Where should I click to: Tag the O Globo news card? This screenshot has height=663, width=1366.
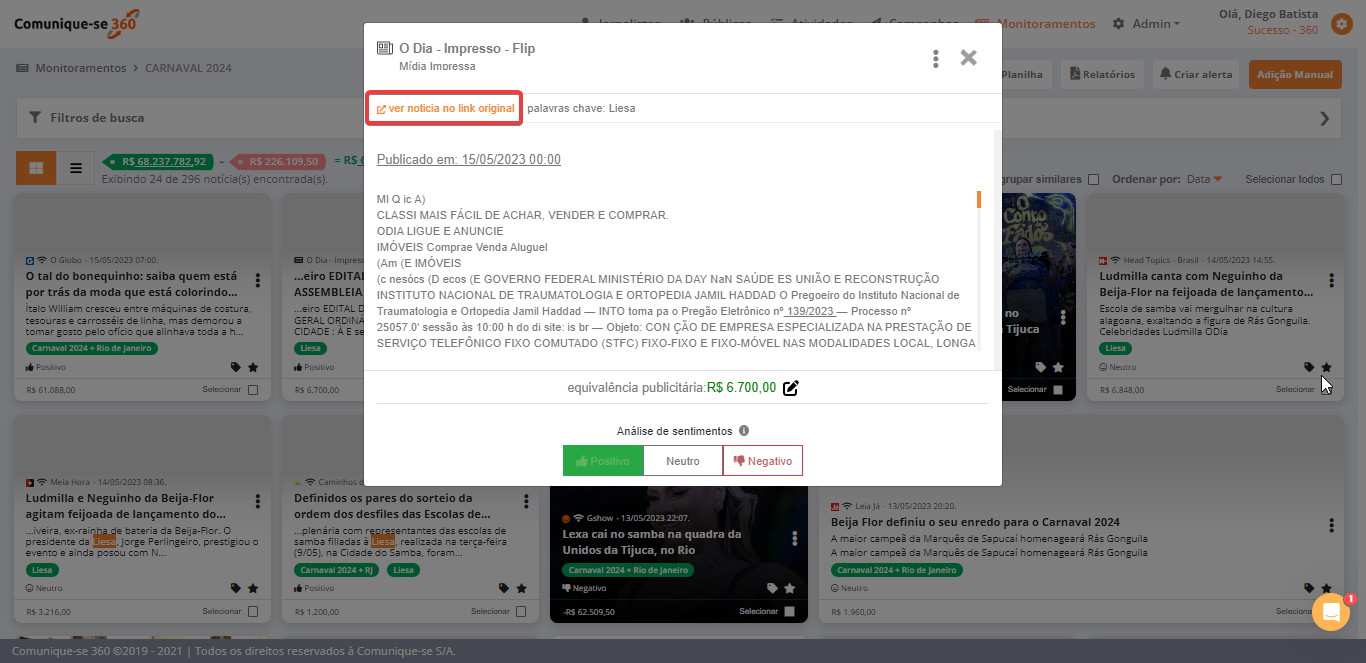click(236, 367)
